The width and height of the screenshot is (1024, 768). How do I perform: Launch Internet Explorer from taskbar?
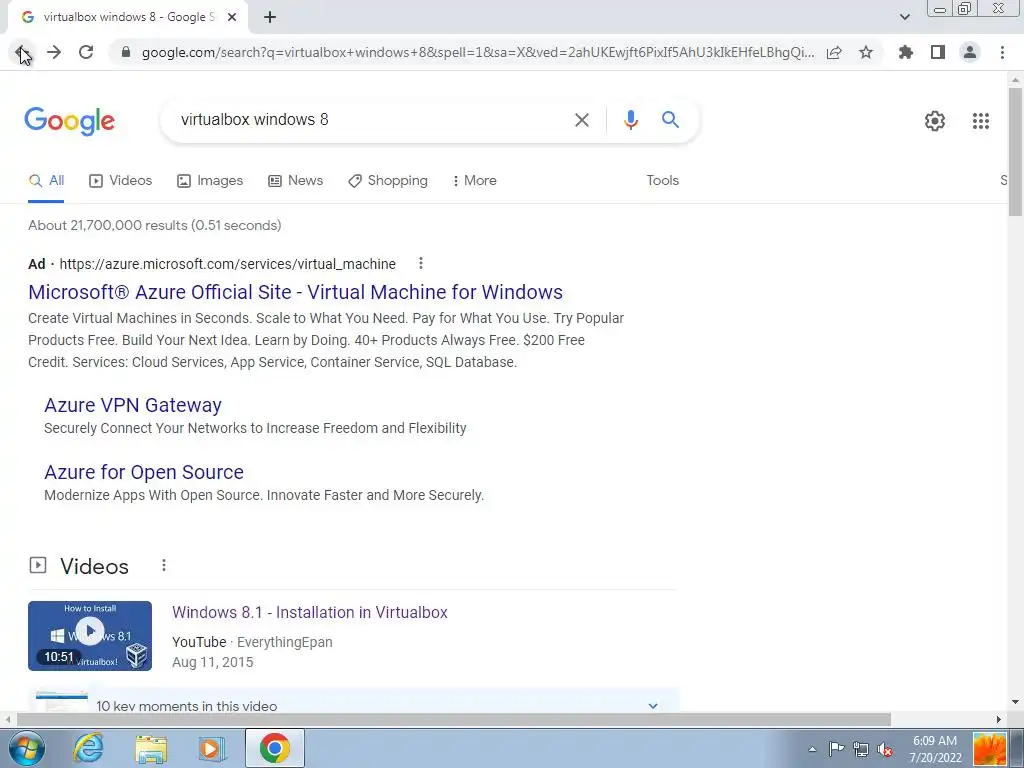tap(88, 748)
